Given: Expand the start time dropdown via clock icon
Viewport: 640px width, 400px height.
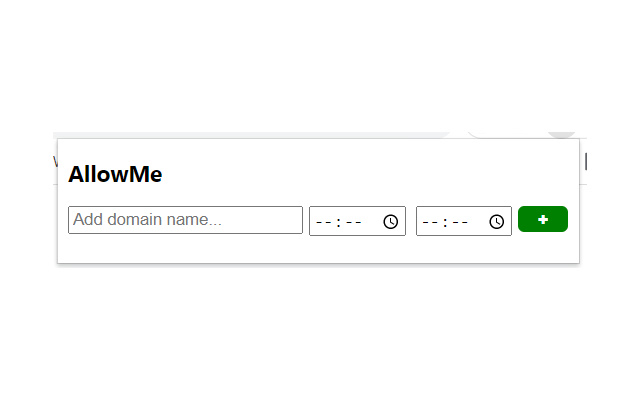Looking at the screenshot, I should [391, 221].
